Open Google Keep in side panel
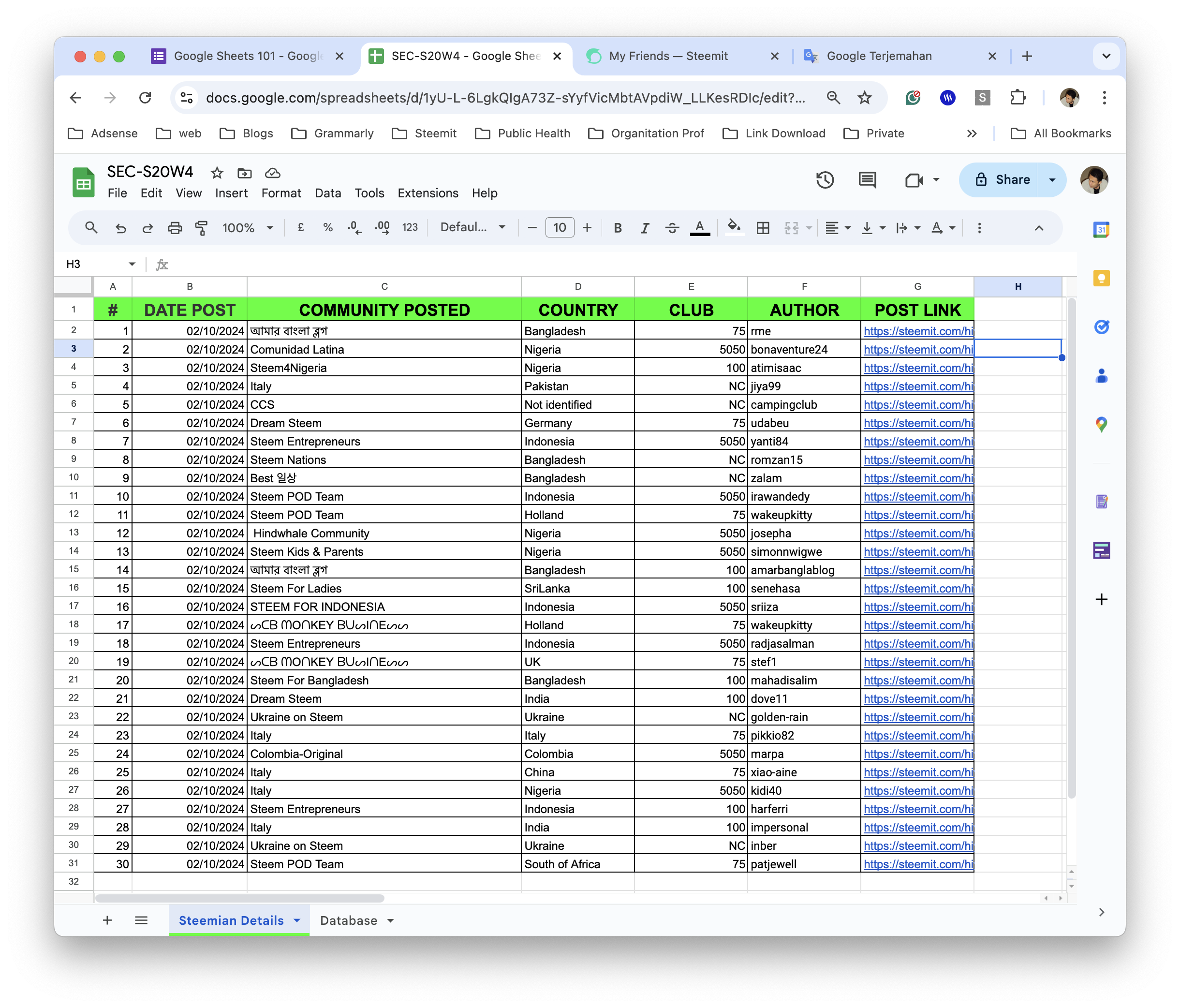 click(1101, 279)
